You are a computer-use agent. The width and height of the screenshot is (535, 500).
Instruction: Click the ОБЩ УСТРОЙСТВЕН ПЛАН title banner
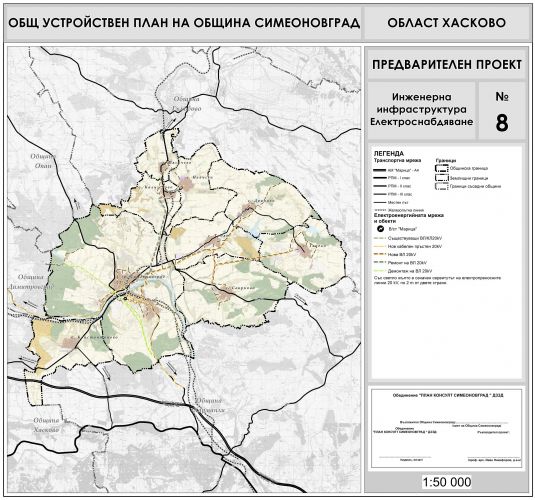point(184,23)
